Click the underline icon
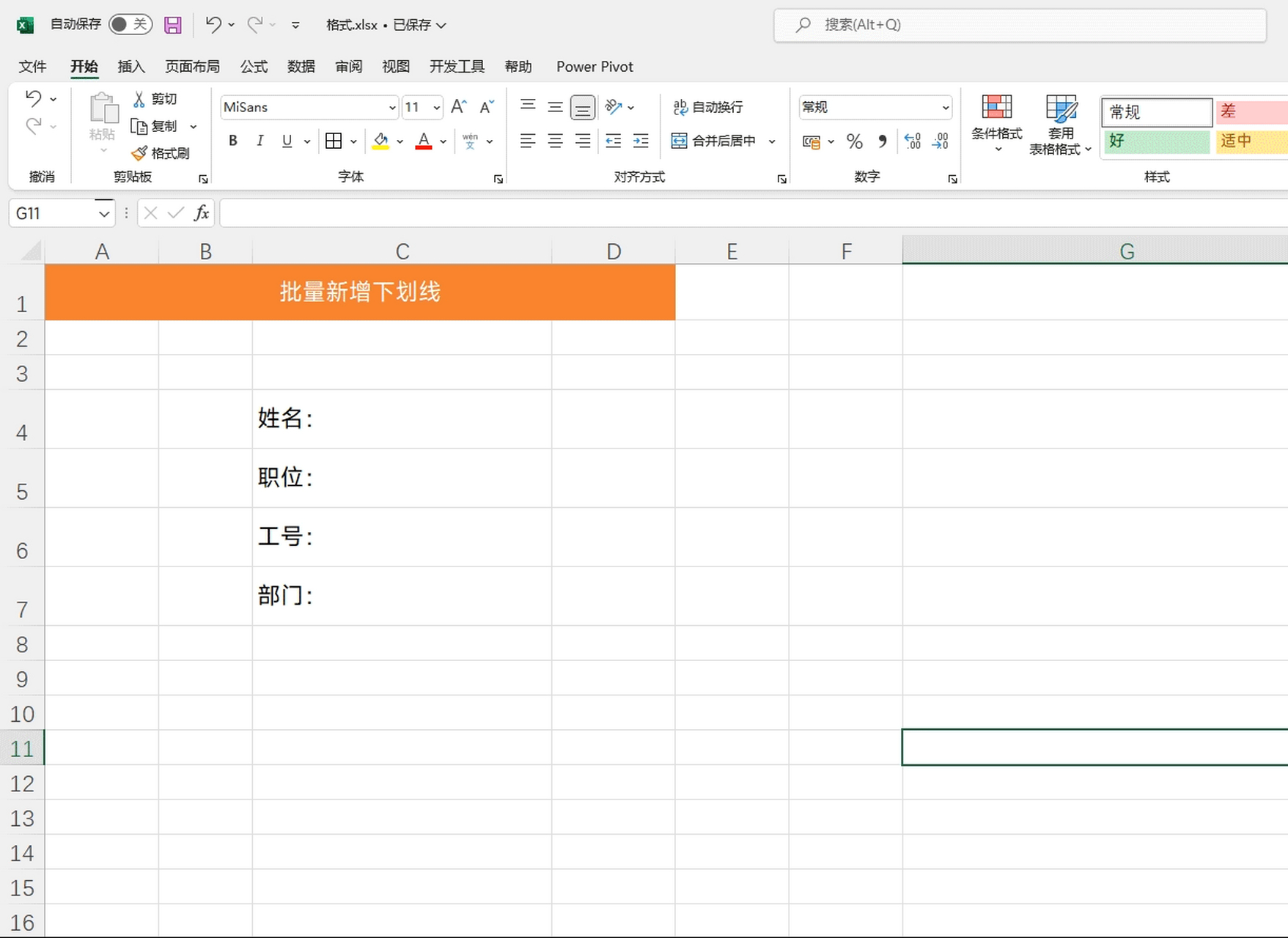This screenshot has height=938, width=1288. (x=287, y=141)
